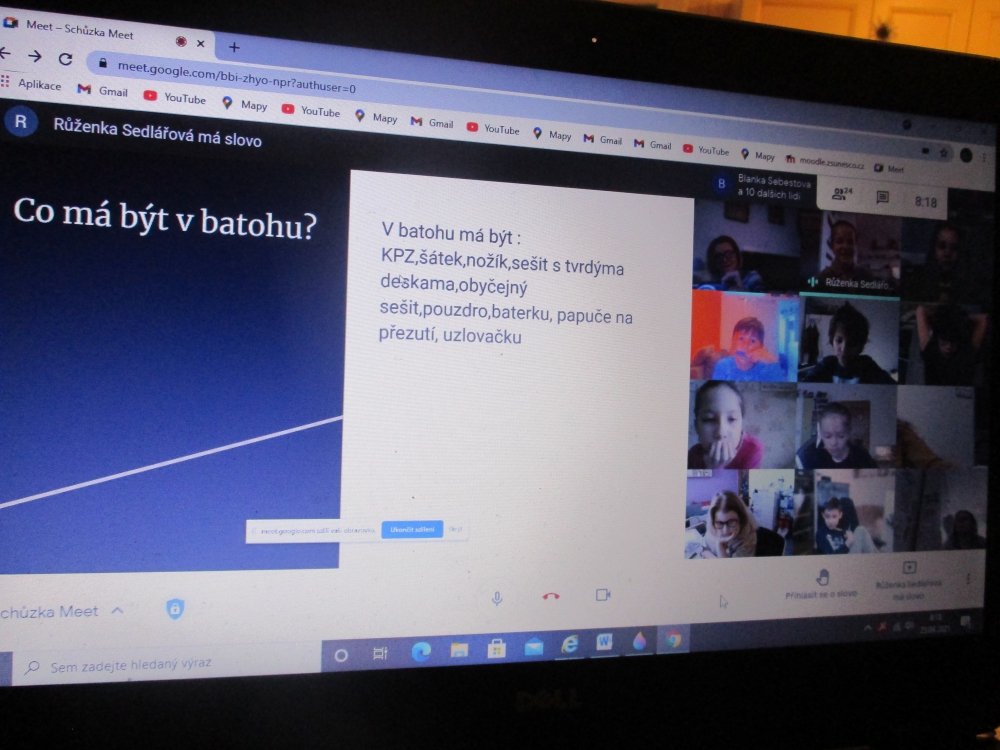Open the moodle.zsunesco.cz bookmark

[x=825, y=162]
